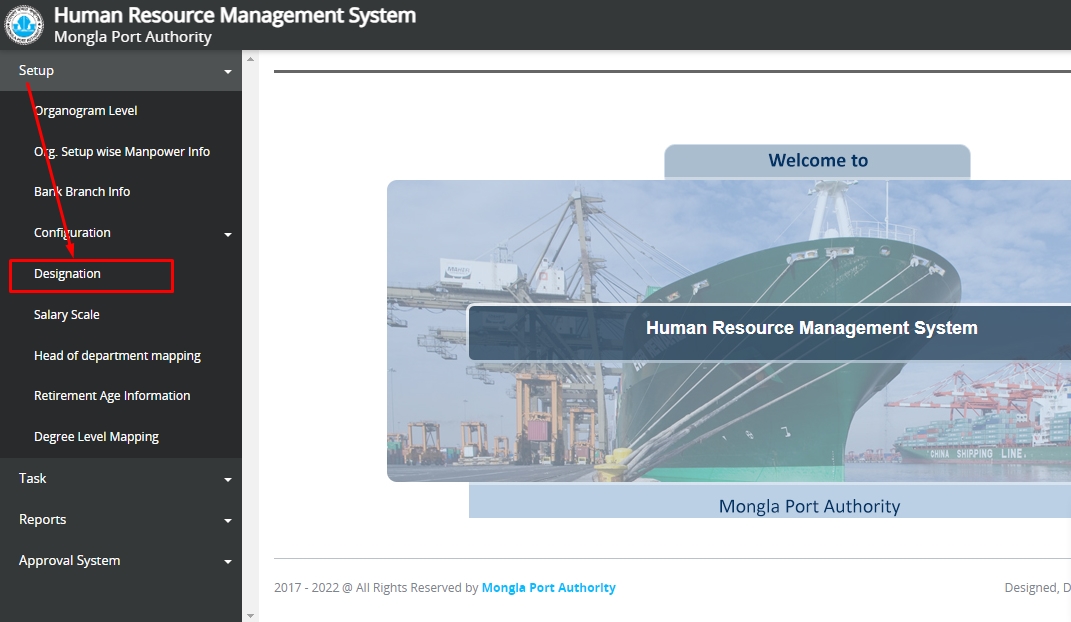
Task: Click the Mongla Port Authority footer link
Action: coord(548,588)
